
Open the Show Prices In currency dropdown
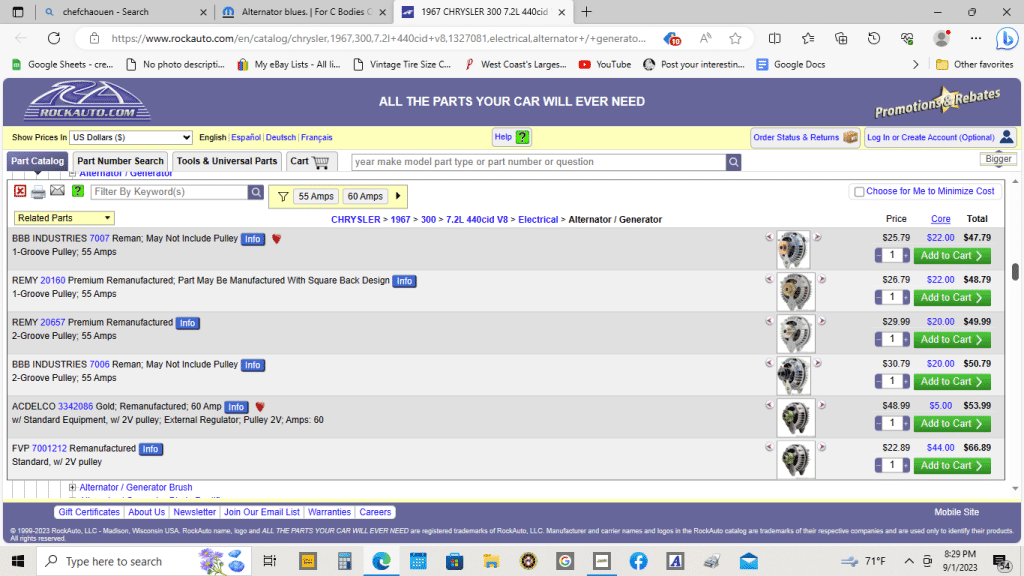(131, 137)
